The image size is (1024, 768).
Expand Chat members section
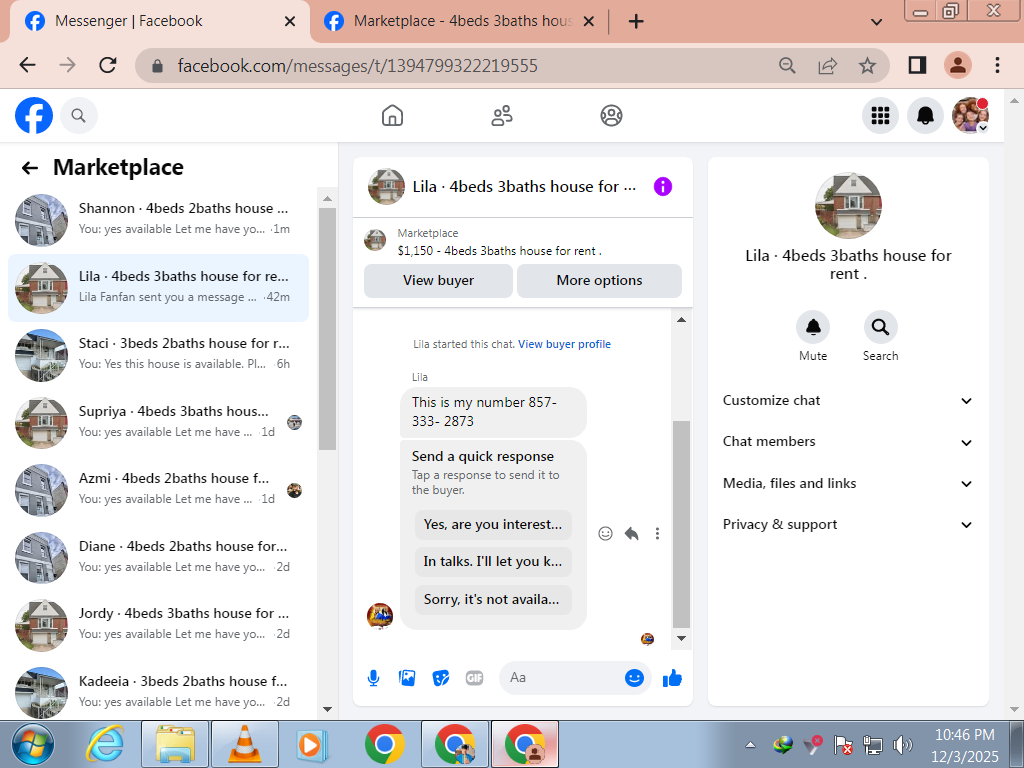tap(848, 442)
